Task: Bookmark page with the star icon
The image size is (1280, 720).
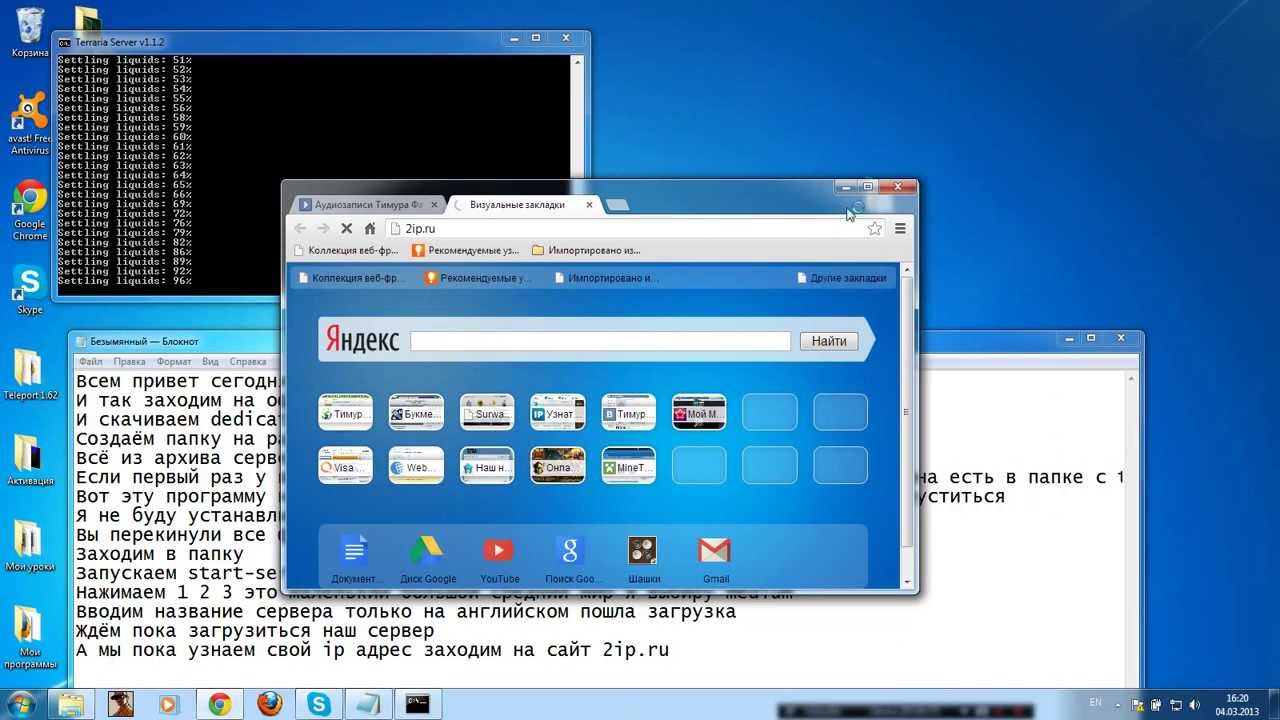Action: pyautogui.click(x=874, y=228)
